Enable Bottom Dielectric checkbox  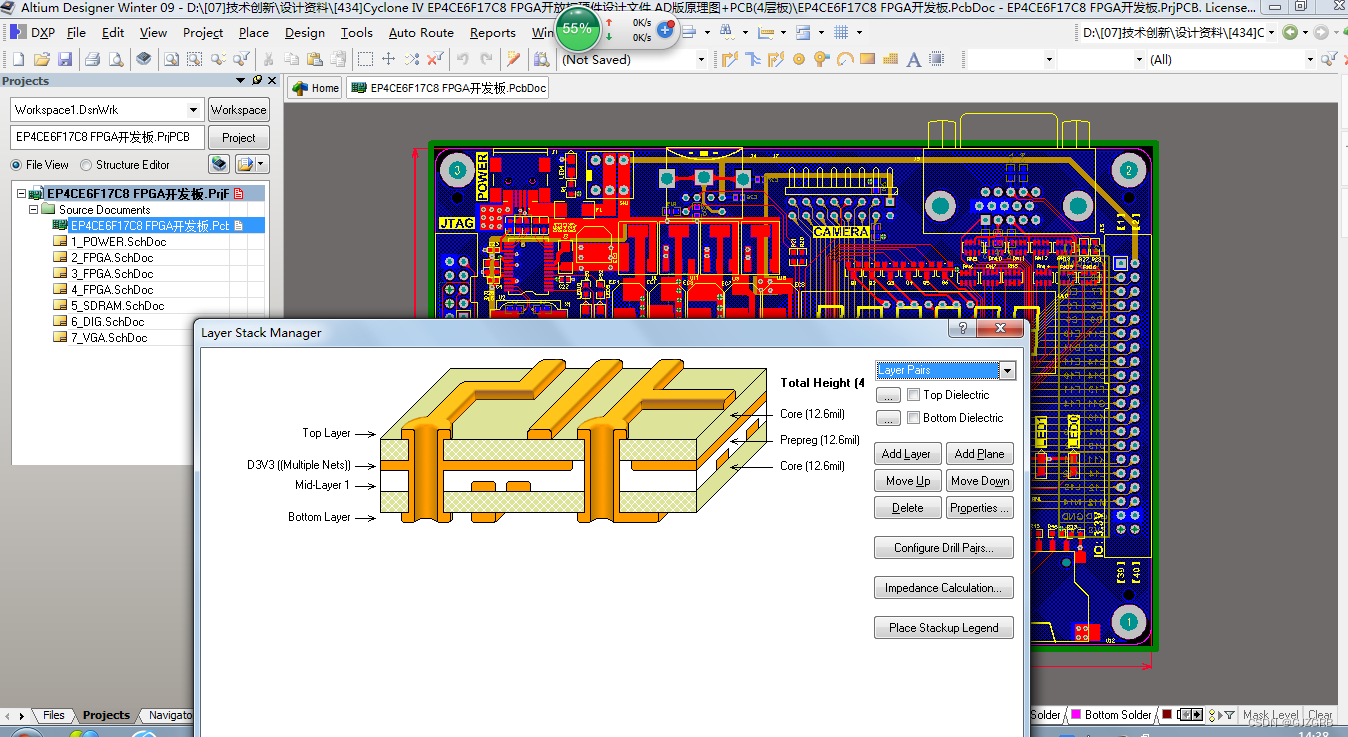tap(913, 418)
